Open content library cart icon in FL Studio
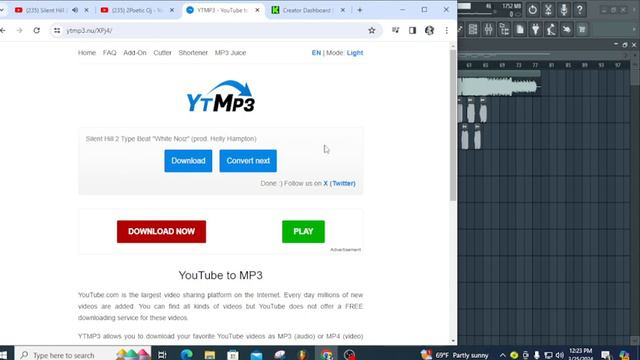 click(x=582, y=29)
